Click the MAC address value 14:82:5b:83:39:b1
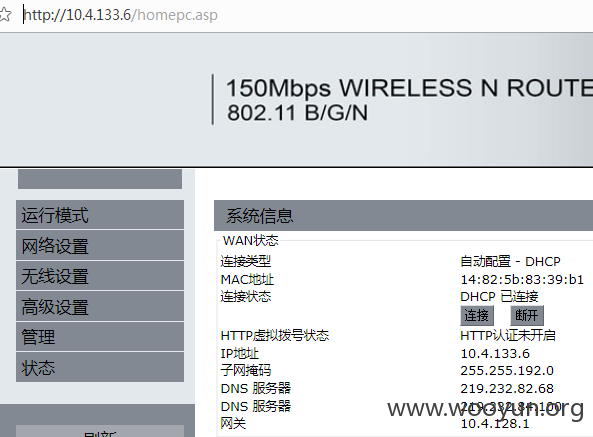Viewport: 593px width, 437px height. point(522,279)
